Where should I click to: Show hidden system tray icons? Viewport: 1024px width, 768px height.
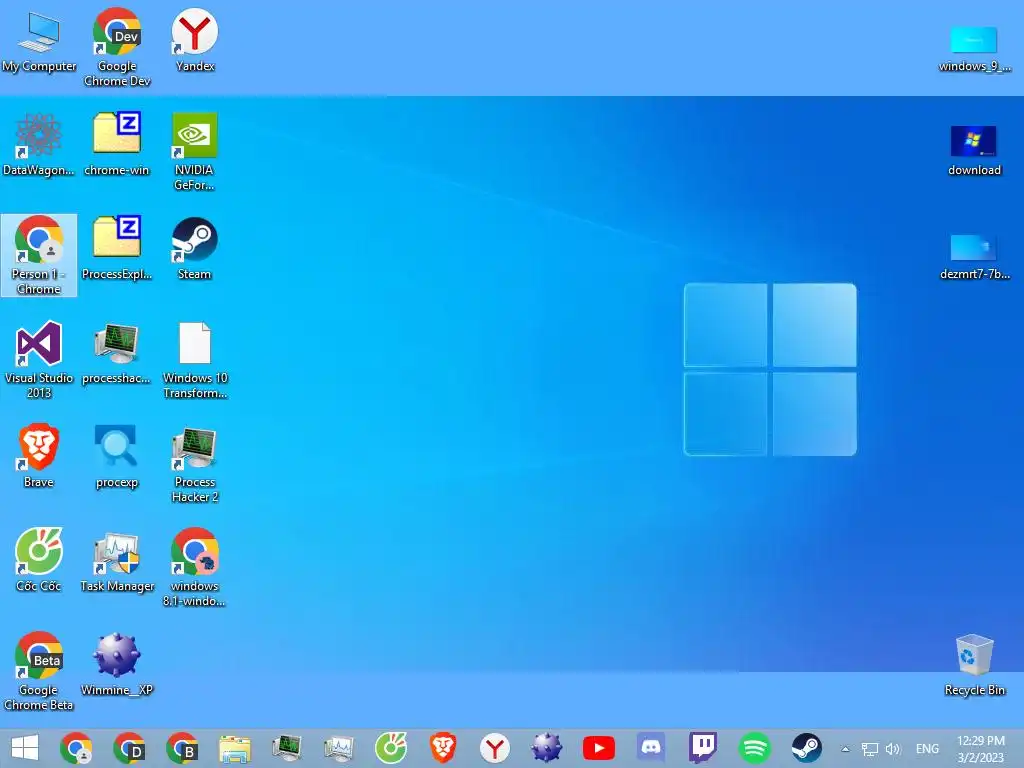pos(845,749)
